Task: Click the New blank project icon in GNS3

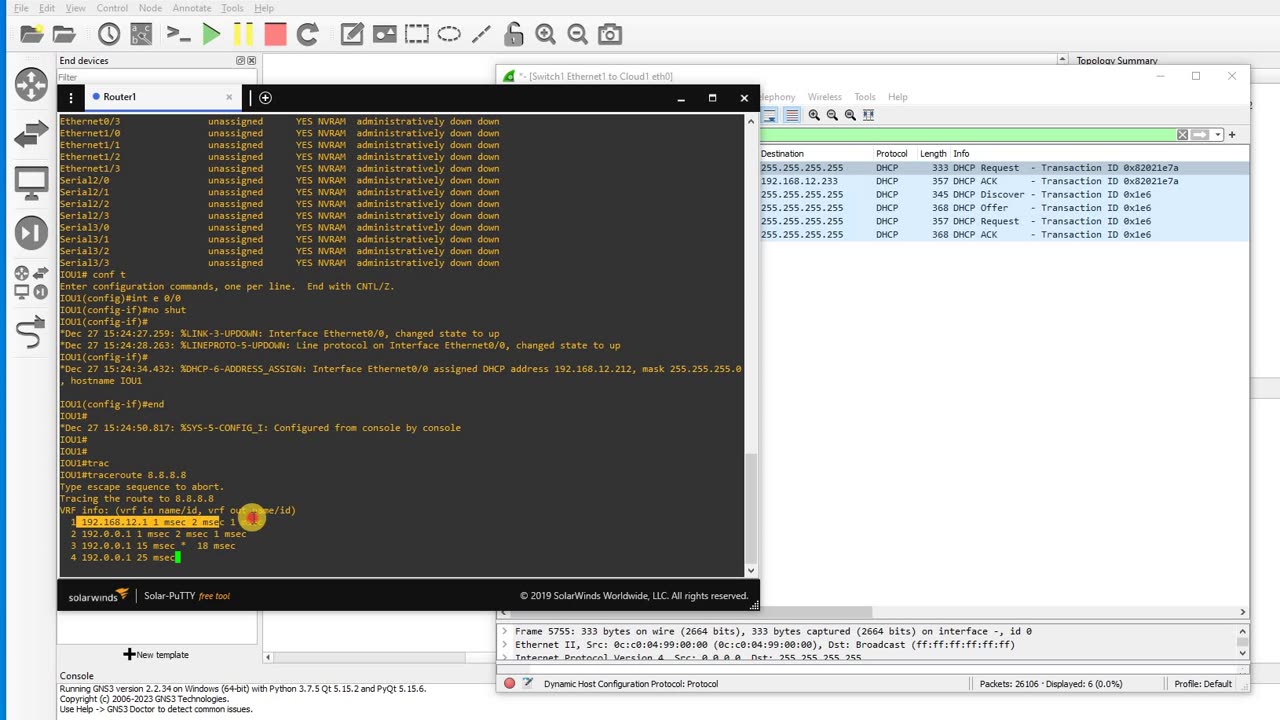Action: click(x=32, y=34)
